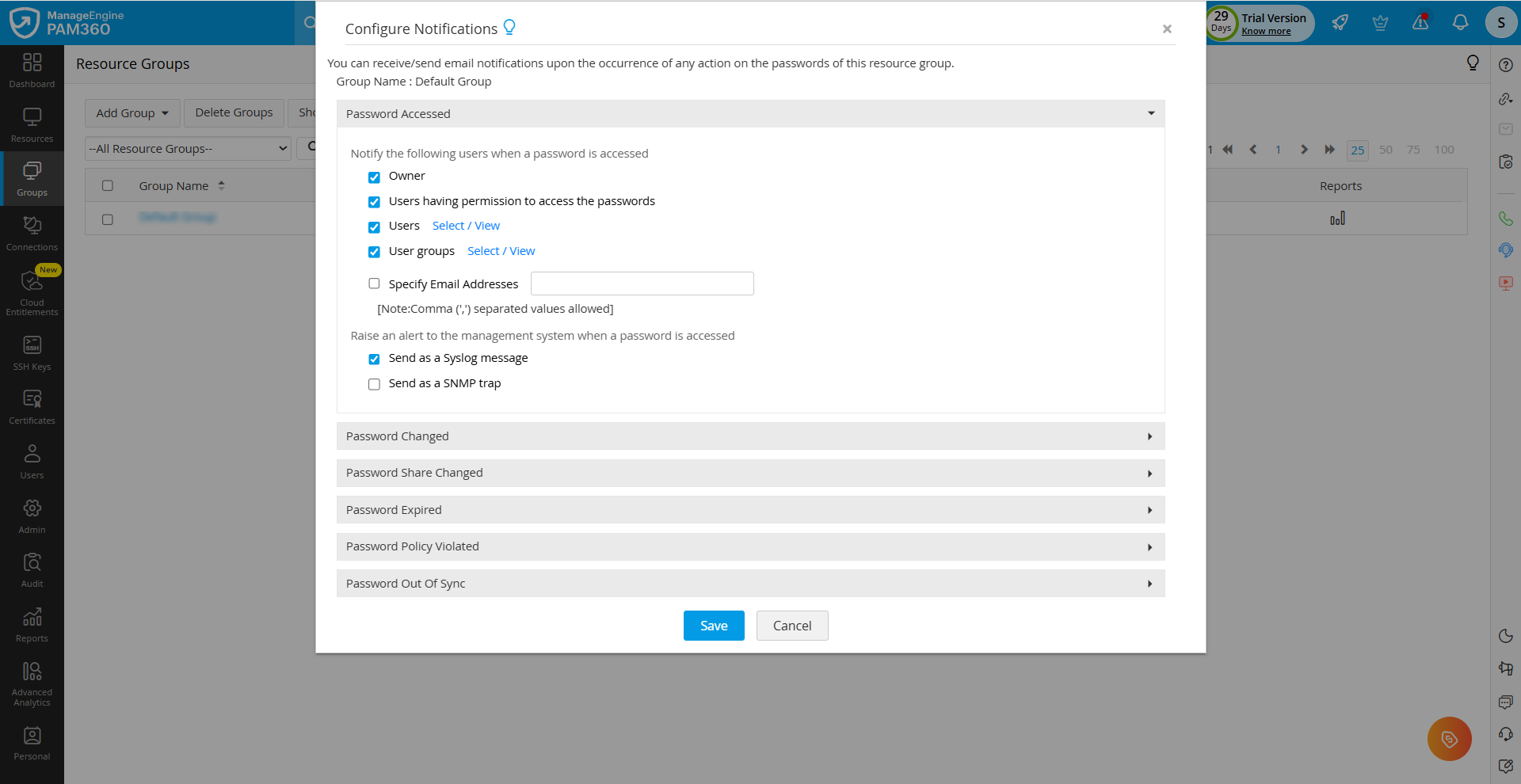Screen dimensions: 1521x784
Task: Open the Audit section icon
Action: tap(32, 570)
